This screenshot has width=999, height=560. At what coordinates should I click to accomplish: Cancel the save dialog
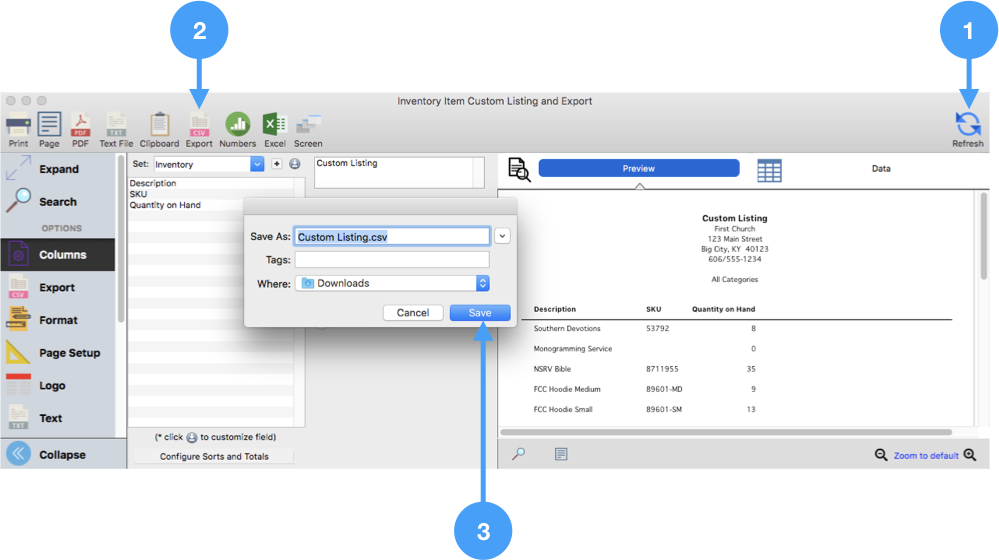(412, 313)
